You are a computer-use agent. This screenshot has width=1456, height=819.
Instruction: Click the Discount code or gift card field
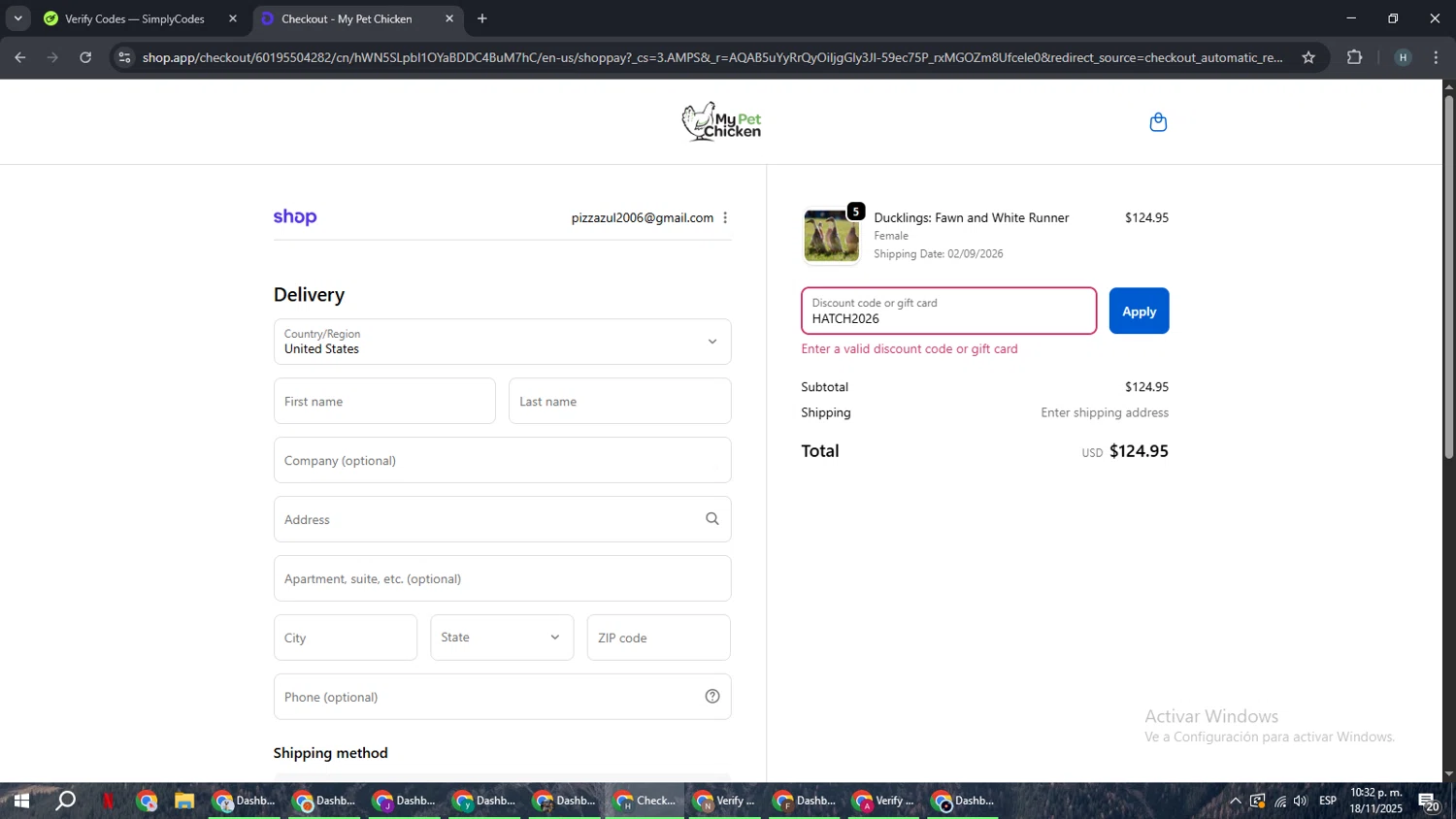(948, 311)
